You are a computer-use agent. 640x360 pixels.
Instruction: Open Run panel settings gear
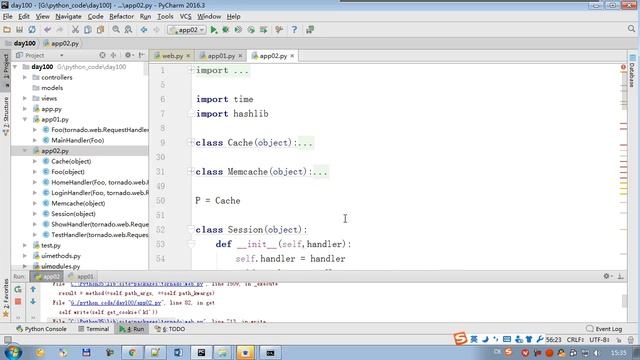pyautogui.click(x=607, y=276)
